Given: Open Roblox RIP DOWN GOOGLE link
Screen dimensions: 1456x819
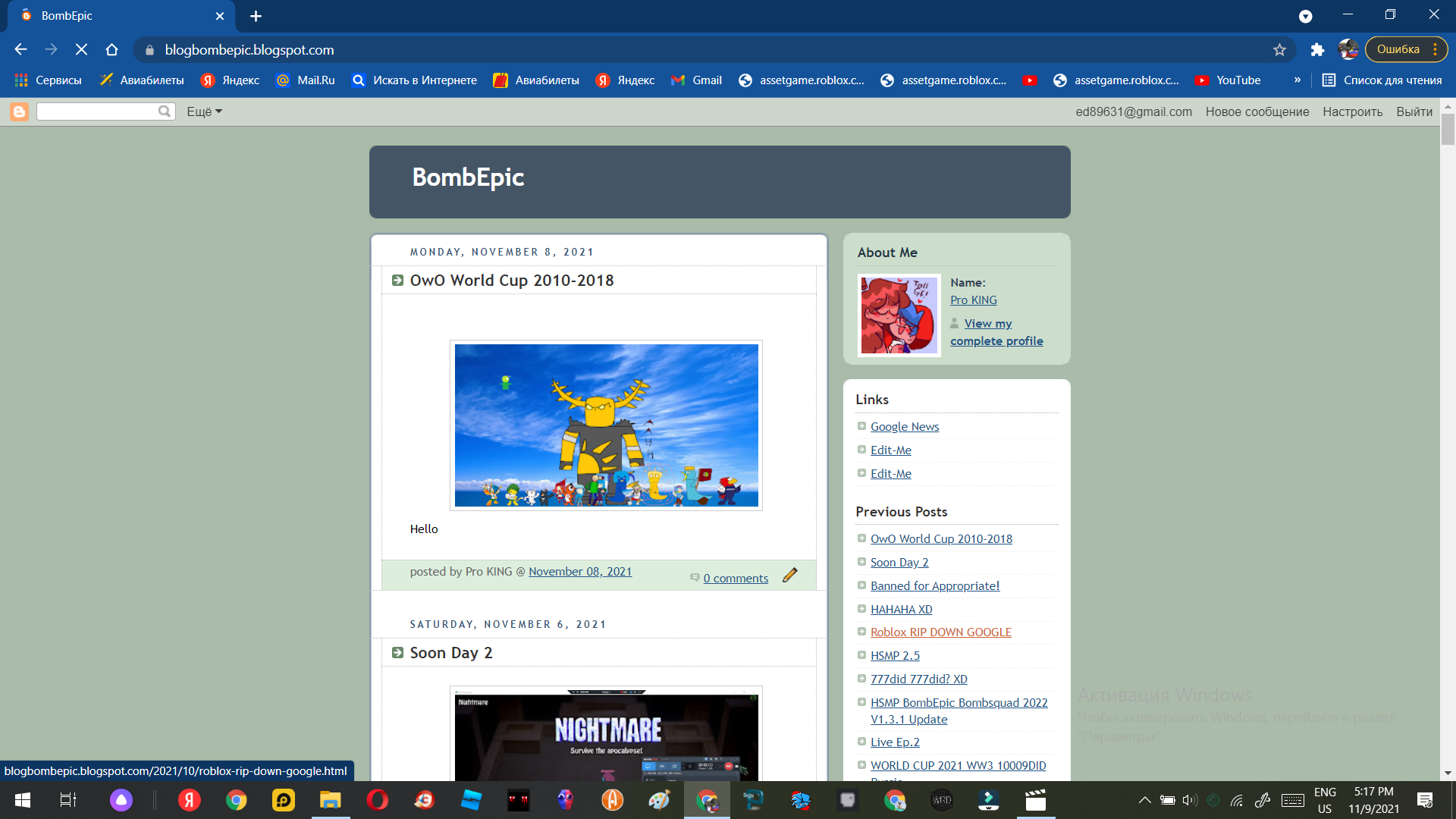Looking at the screenshot, I should coord(941,632).
